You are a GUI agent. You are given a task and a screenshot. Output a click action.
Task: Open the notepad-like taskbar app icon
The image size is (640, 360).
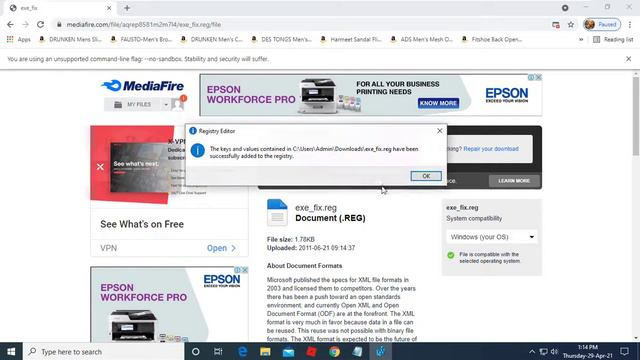tap(358, 351)
